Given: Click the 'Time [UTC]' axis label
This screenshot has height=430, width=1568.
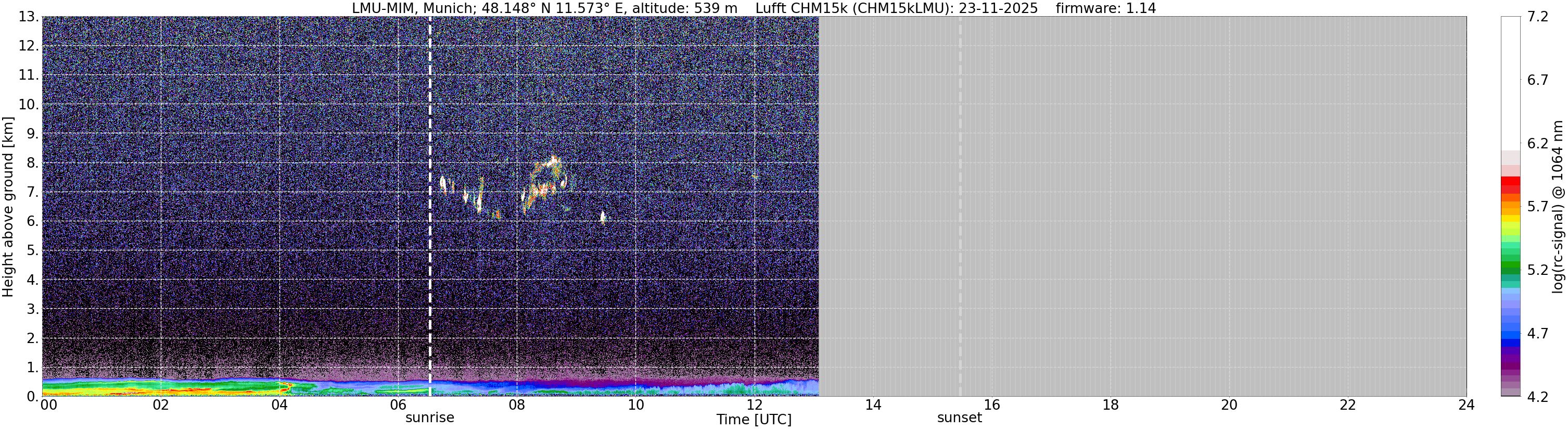Looking at the screenshot, I should coord(754,420).
